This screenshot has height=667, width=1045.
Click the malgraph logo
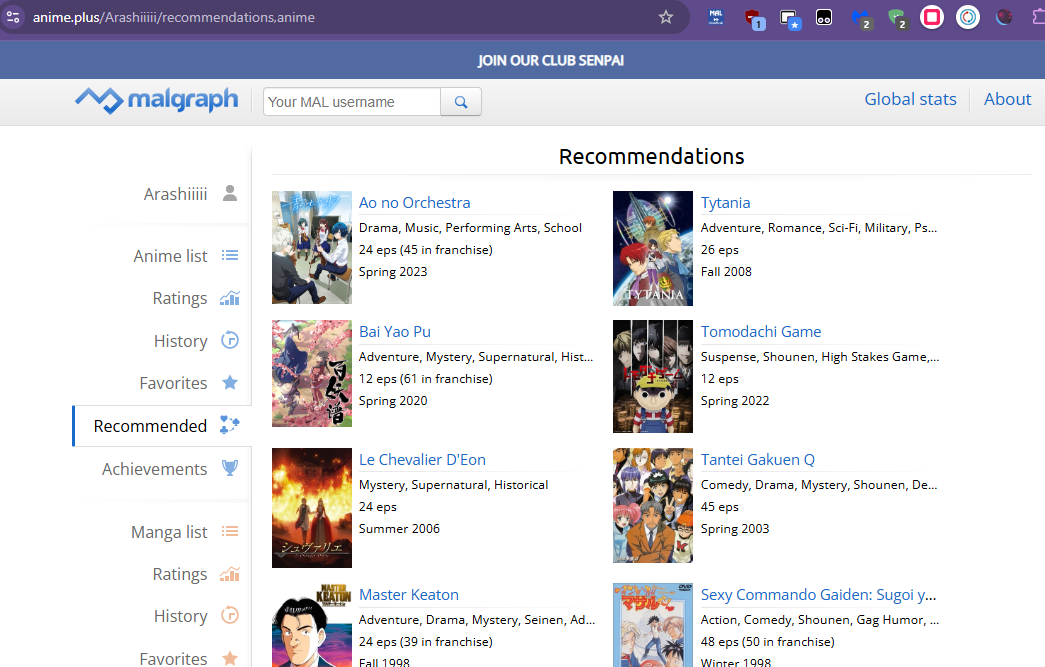click(x=157, y=101)
